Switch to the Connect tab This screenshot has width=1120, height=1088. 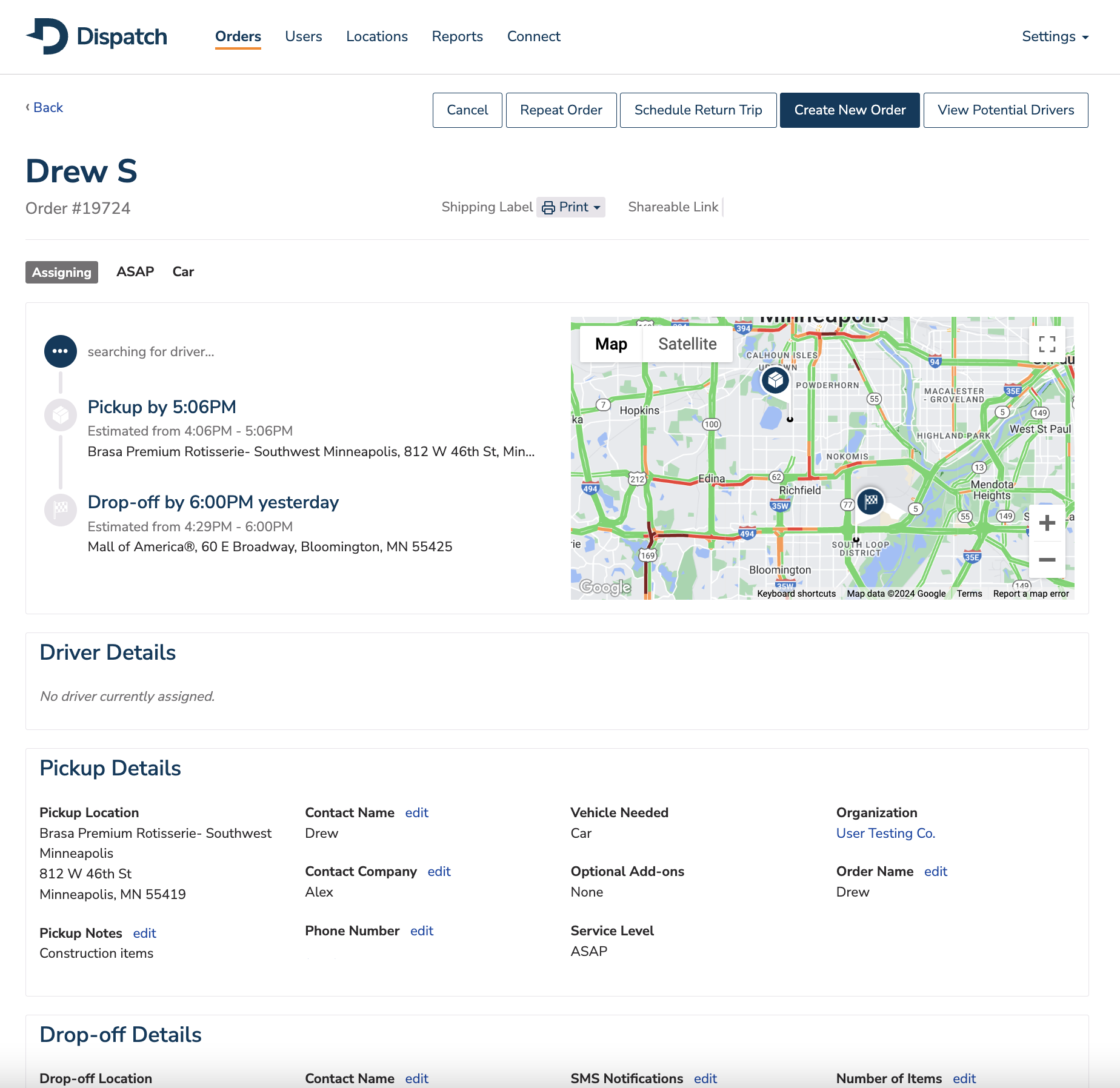pos(533,36)
